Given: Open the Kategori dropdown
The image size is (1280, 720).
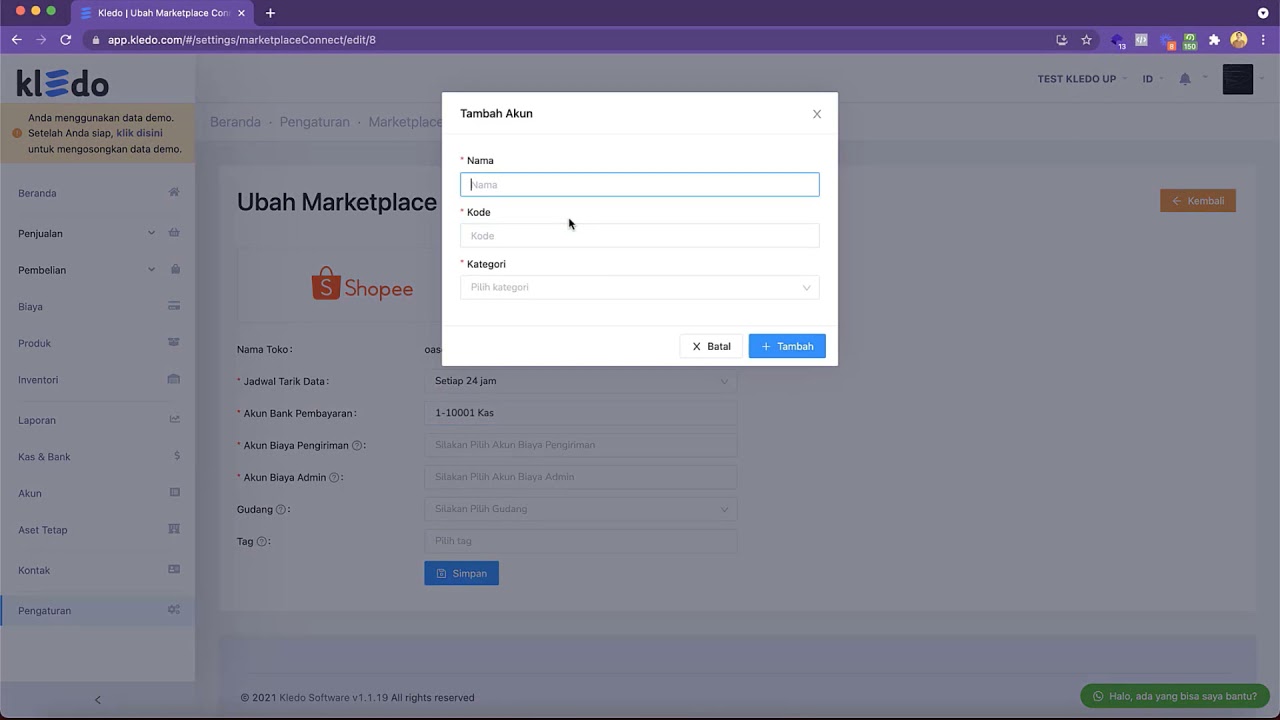Looking at the screenshot, I should tap(640, 288).
